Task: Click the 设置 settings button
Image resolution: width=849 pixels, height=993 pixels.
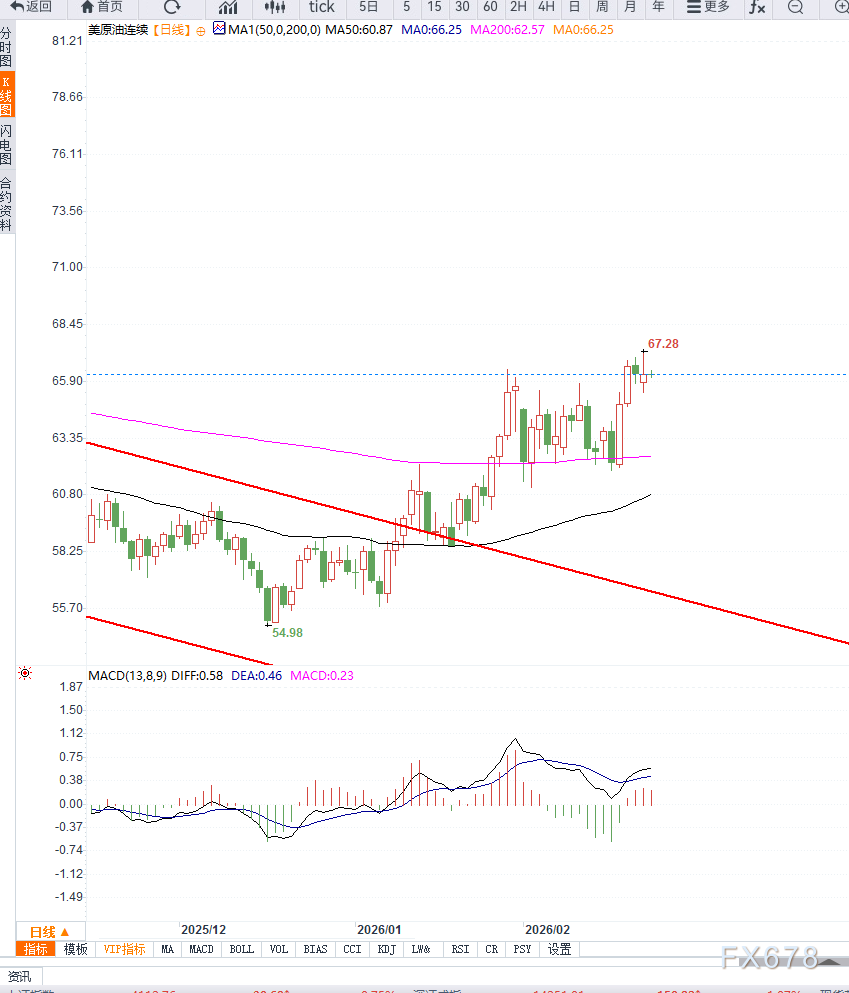Action: 559,949
